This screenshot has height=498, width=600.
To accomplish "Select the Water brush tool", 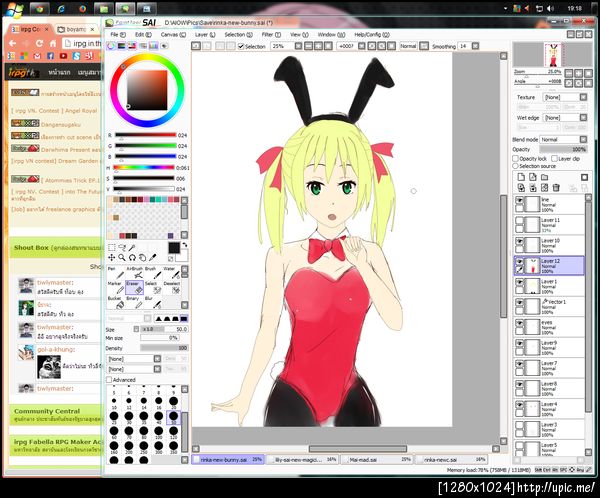I will click(171, 273).
